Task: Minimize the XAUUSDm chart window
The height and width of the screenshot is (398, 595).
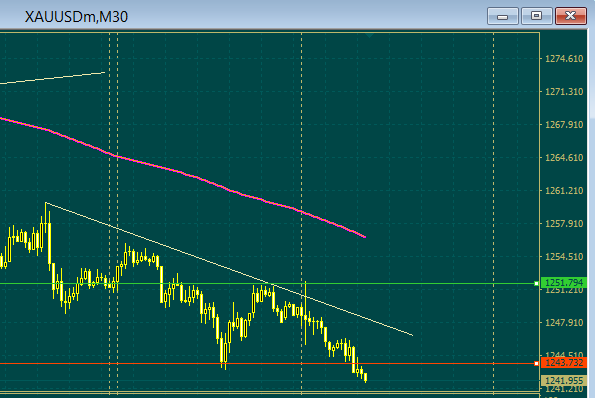Action: pos(502,16)
